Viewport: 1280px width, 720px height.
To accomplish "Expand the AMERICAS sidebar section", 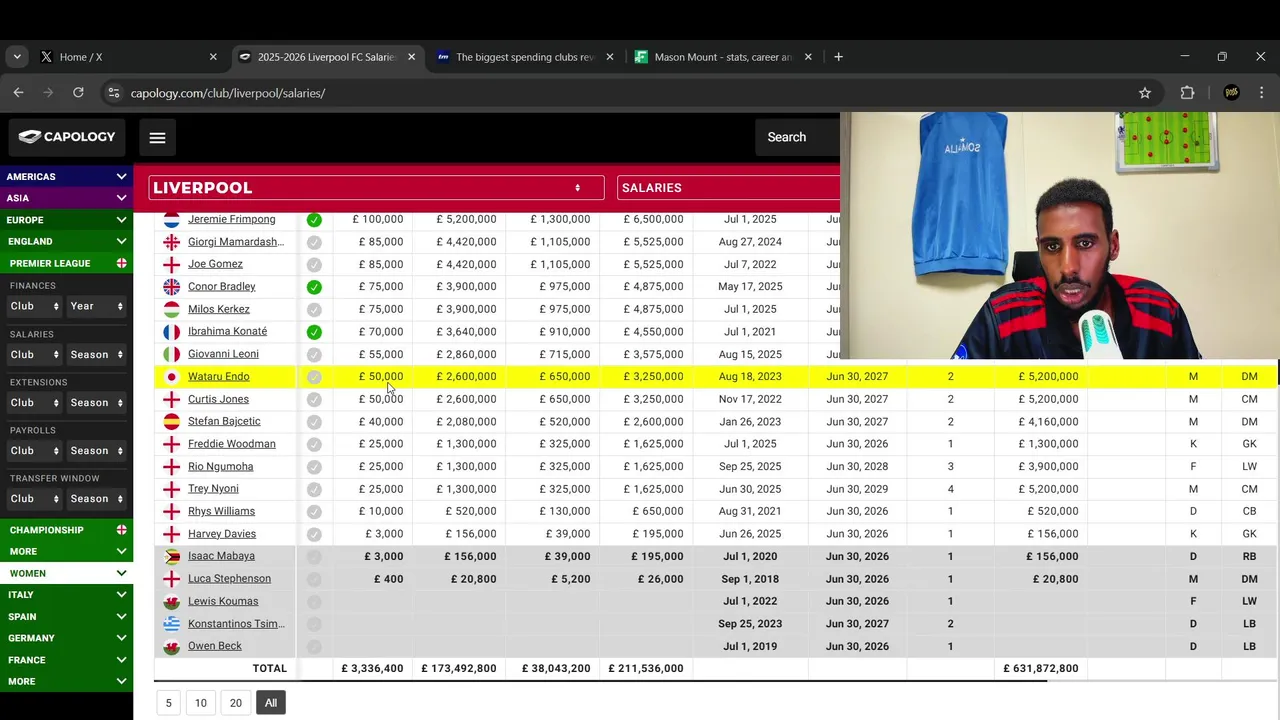I will pyautogui.click(x=66, y=176).
